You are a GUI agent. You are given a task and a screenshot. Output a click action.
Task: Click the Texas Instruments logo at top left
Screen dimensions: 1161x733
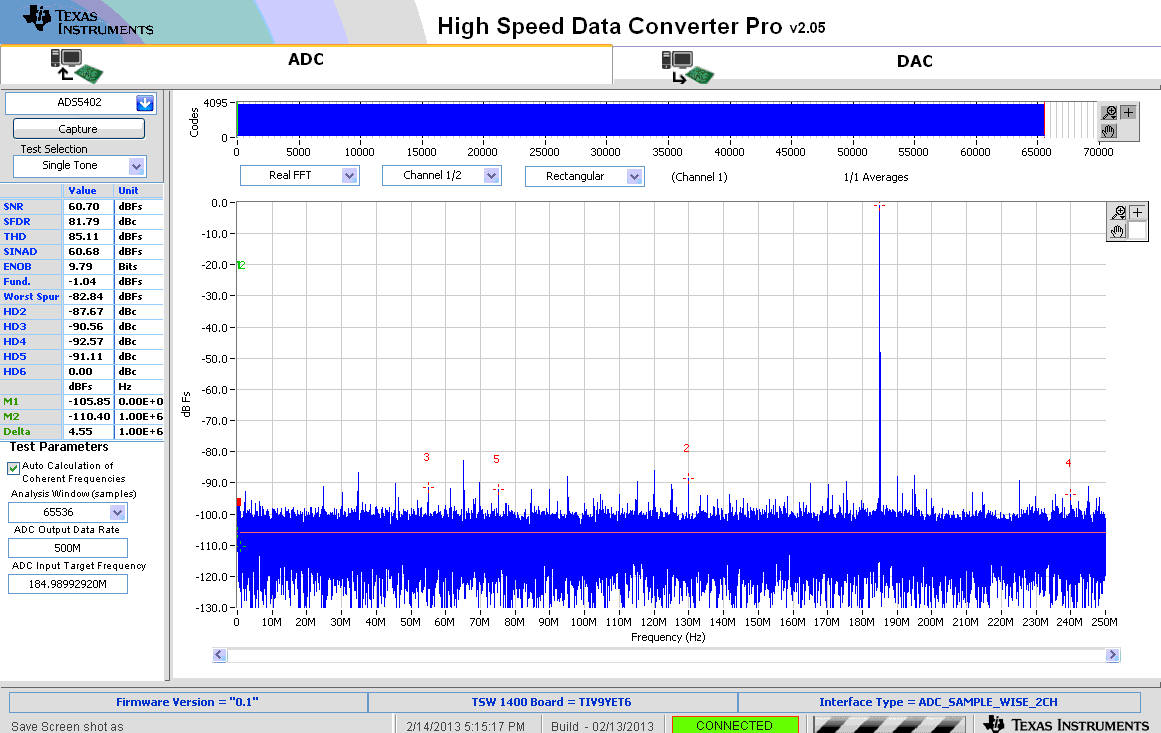click(x=88, y=21)
